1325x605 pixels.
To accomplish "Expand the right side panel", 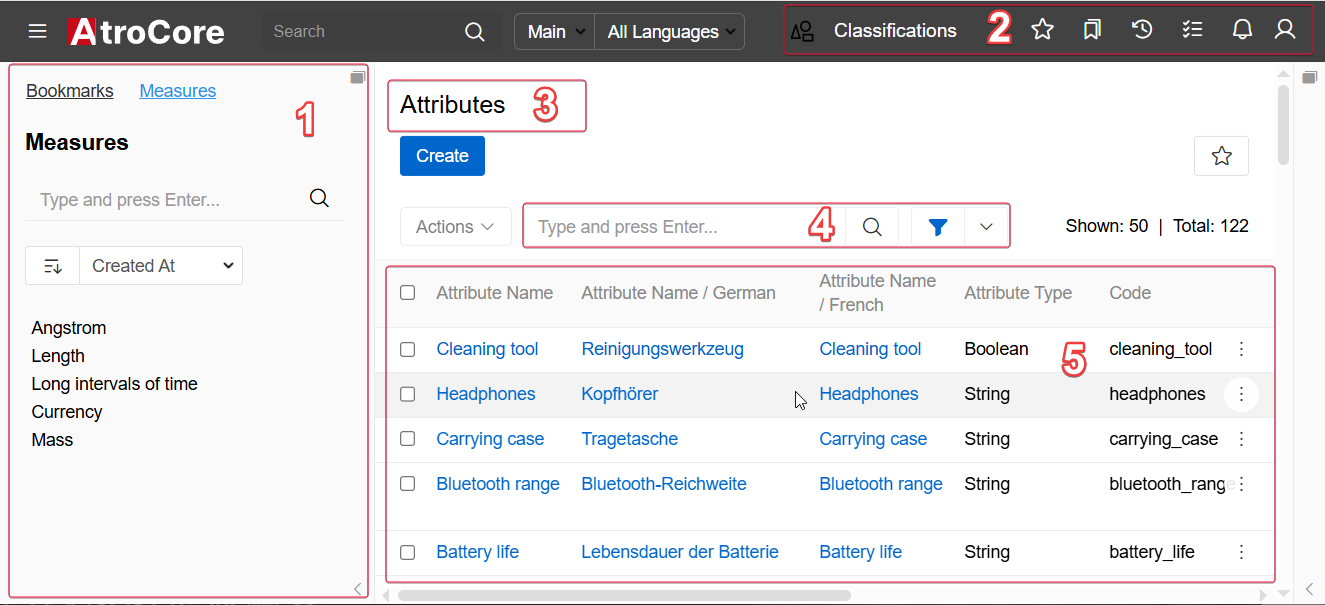I will 1309,588.
